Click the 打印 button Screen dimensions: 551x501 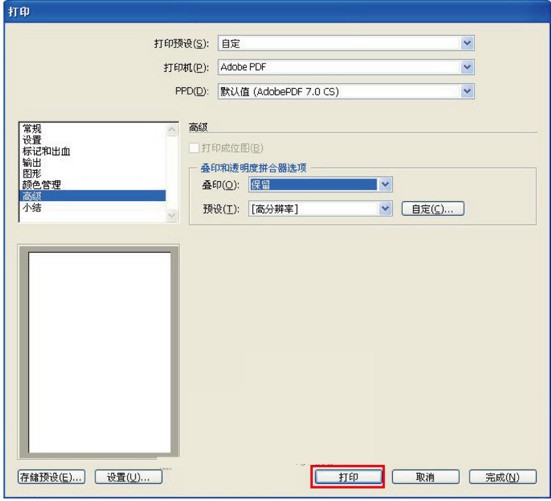(348, 477)
